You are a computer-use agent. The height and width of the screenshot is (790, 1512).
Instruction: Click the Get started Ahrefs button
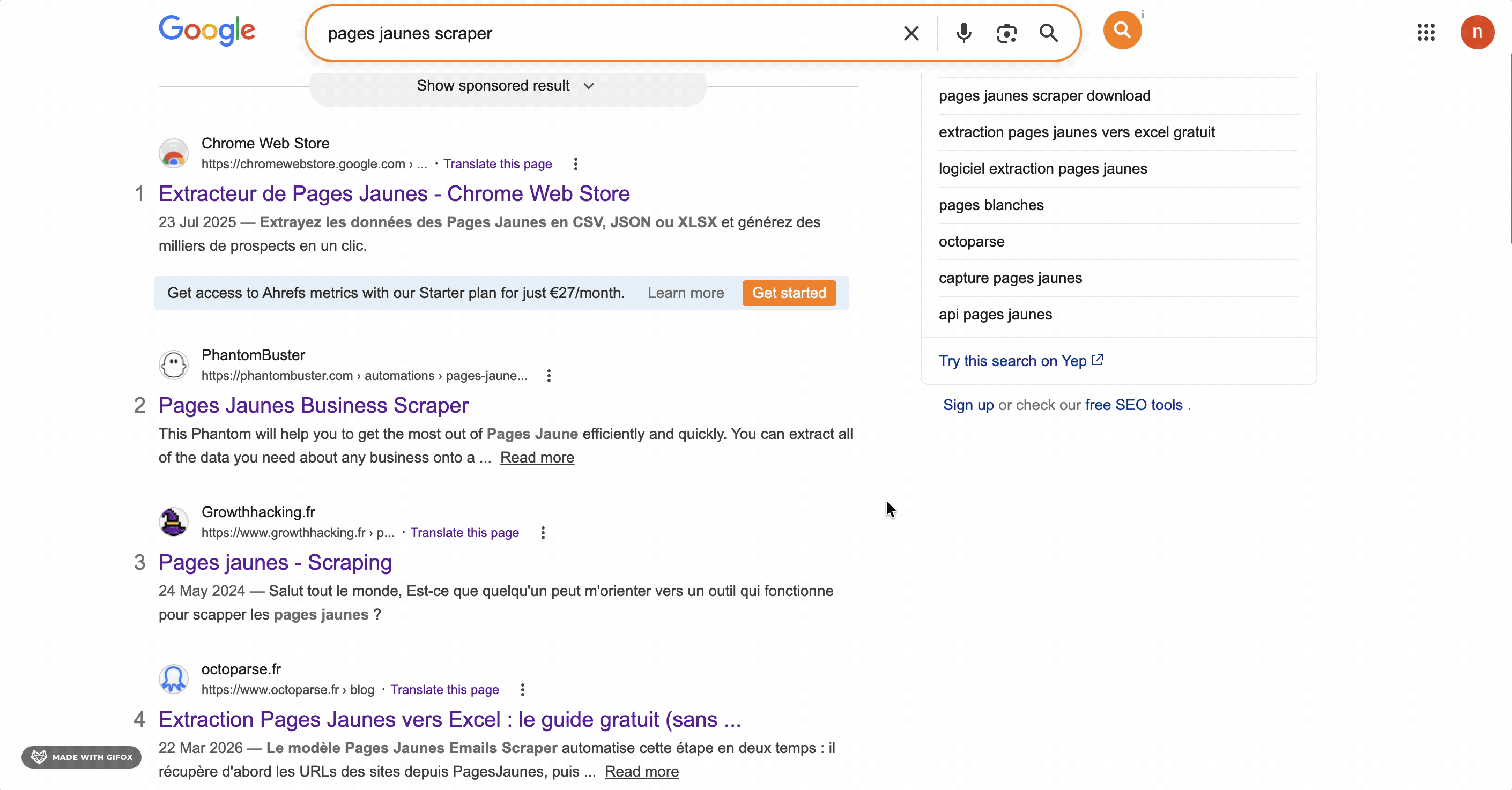coord(789,293)
